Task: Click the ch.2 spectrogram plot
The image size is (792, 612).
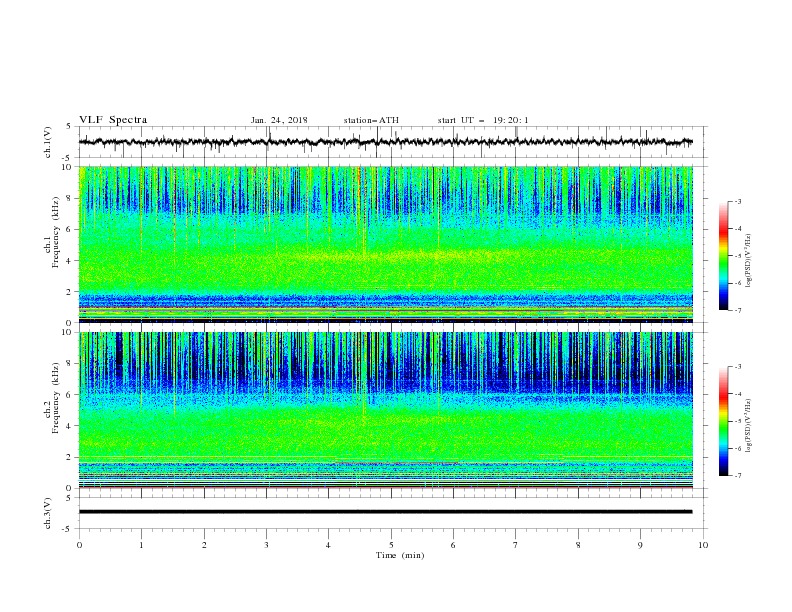Action: [385, 410]
